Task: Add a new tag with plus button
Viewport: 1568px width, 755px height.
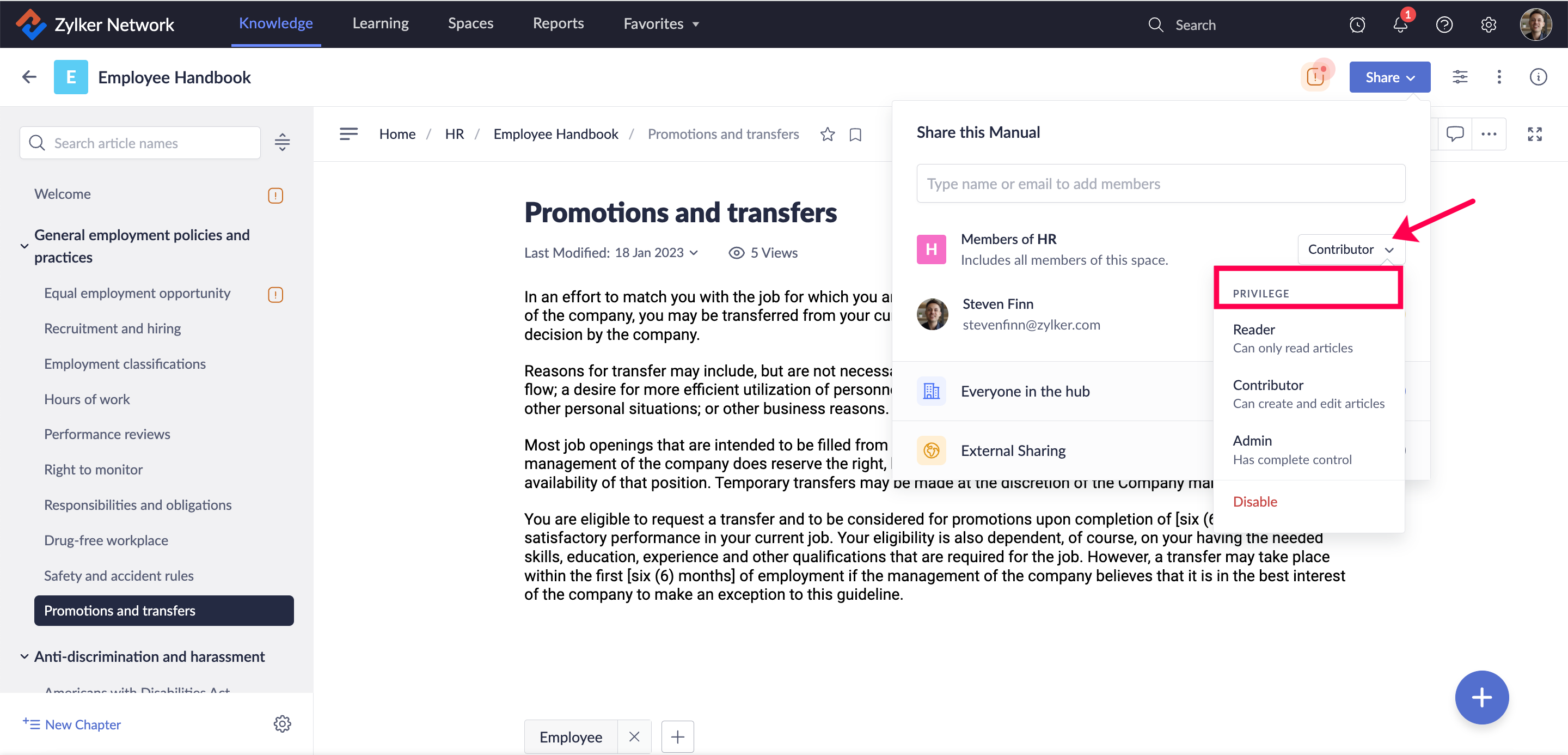Action: pyautogui.click(x=677, y=736)
